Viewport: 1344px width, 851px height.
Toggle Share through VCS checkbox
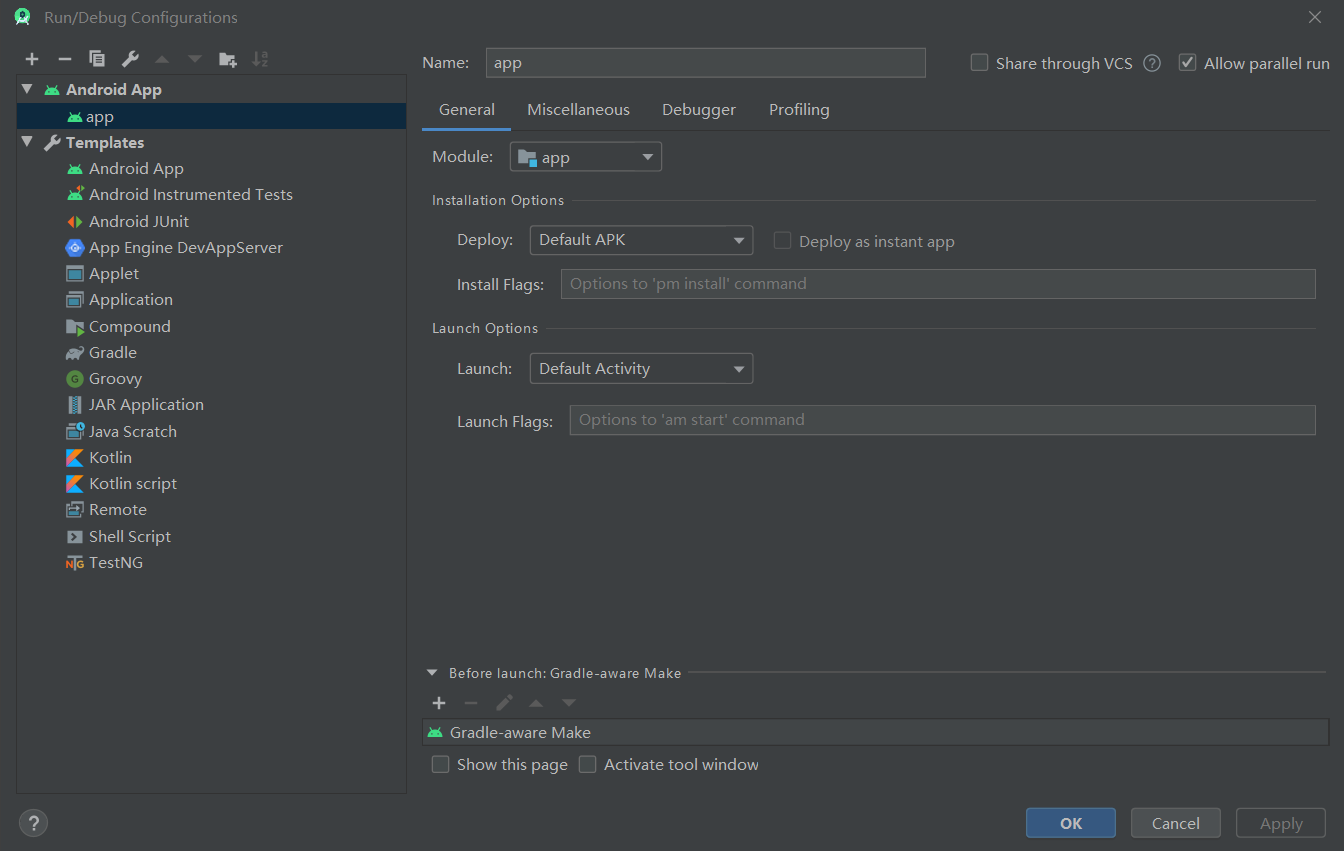(x=979, y=63)
